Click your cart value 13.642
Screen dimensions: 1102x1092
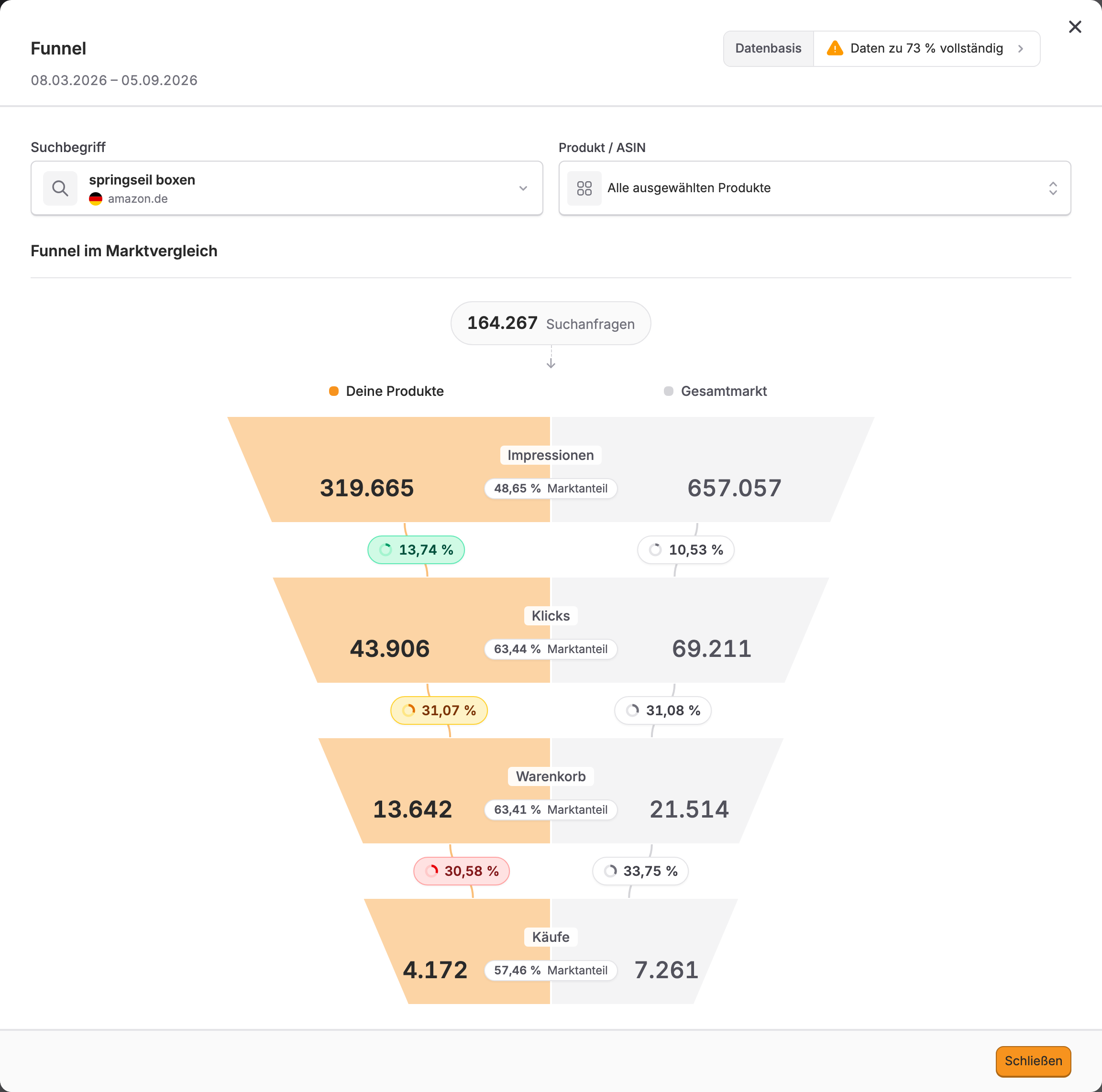point(412,810)
